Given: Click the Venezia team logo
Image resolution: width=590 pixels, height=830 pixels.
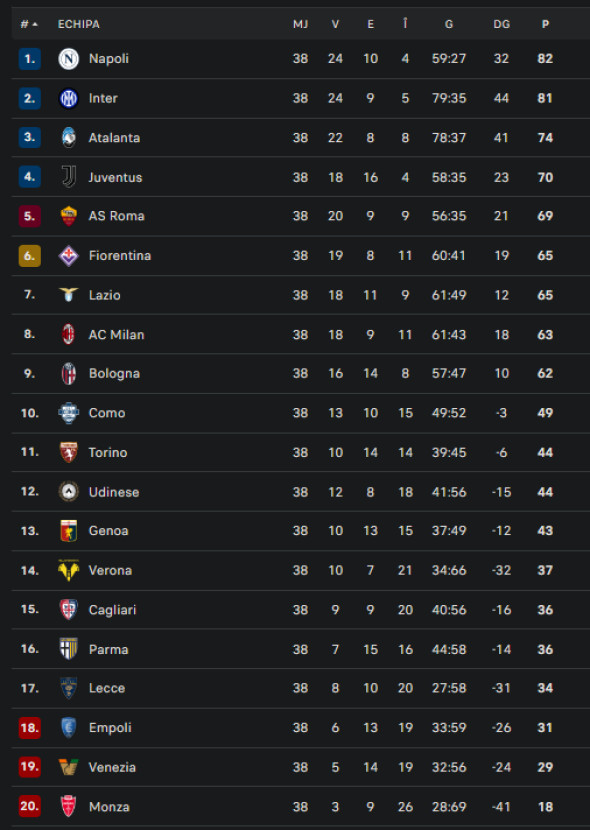Looking at the screenshot, I should tap(68, 766).
